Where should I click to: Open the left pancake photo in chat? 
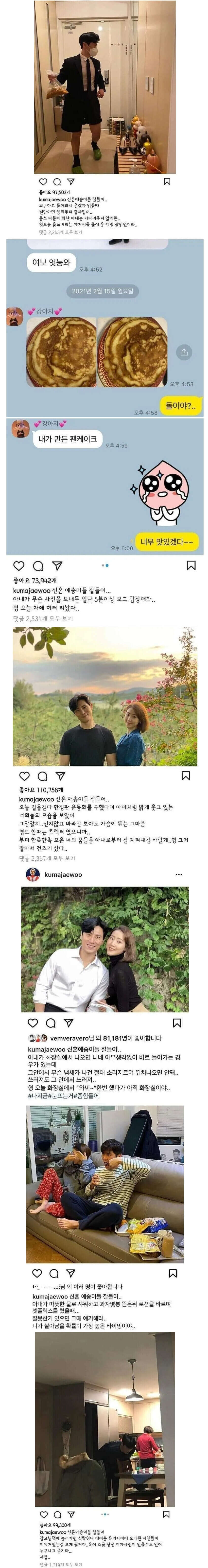pos(61,352)
